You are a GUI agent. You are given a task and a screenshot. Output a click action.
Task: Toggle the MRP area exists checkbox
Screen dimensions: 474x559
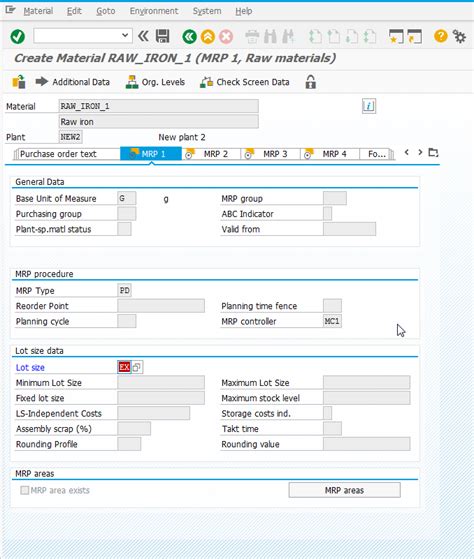[24, 490]
